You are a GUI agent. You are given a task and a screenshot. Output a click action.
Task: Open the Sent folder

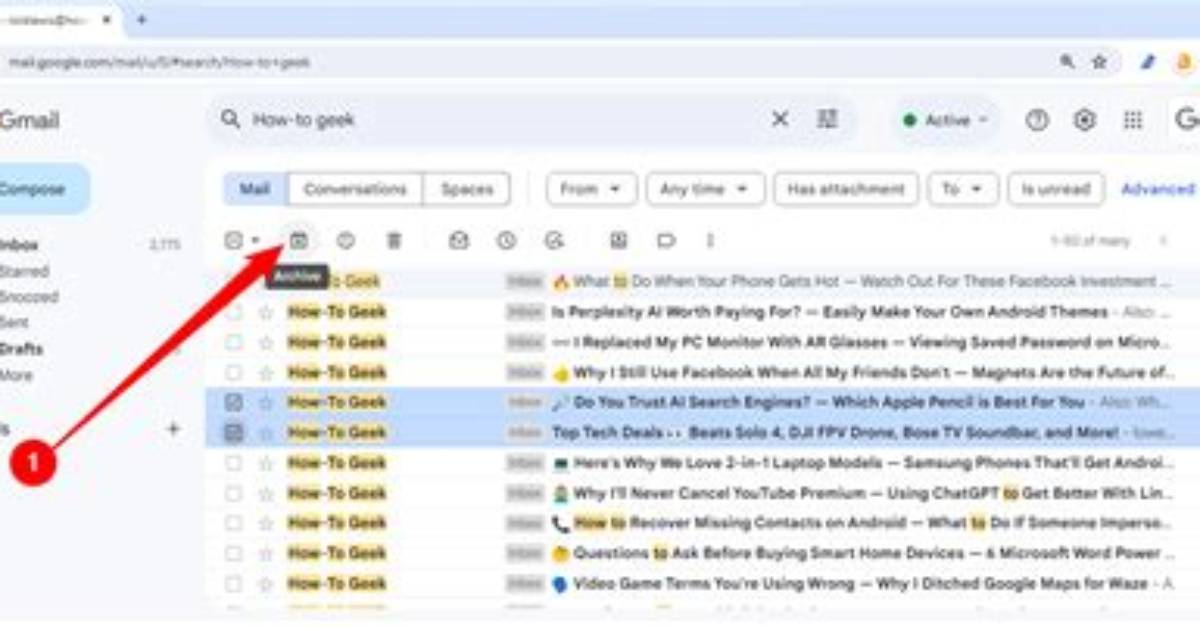14,323
